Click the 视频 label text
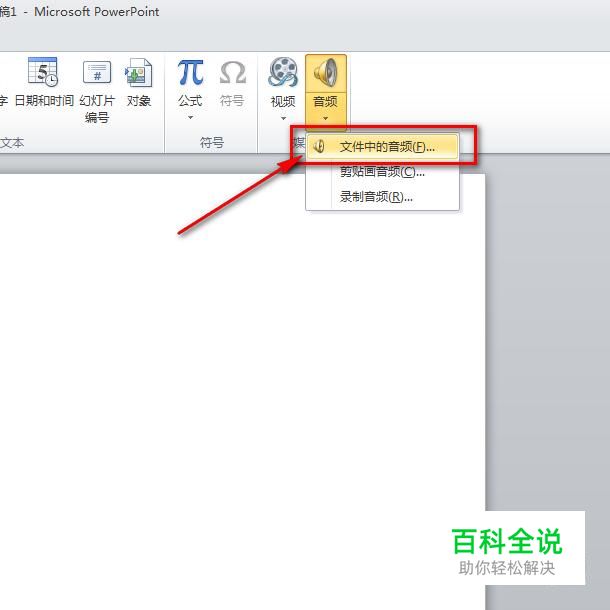This screenshot has width=610, height=610. click(x=283, y=102)
